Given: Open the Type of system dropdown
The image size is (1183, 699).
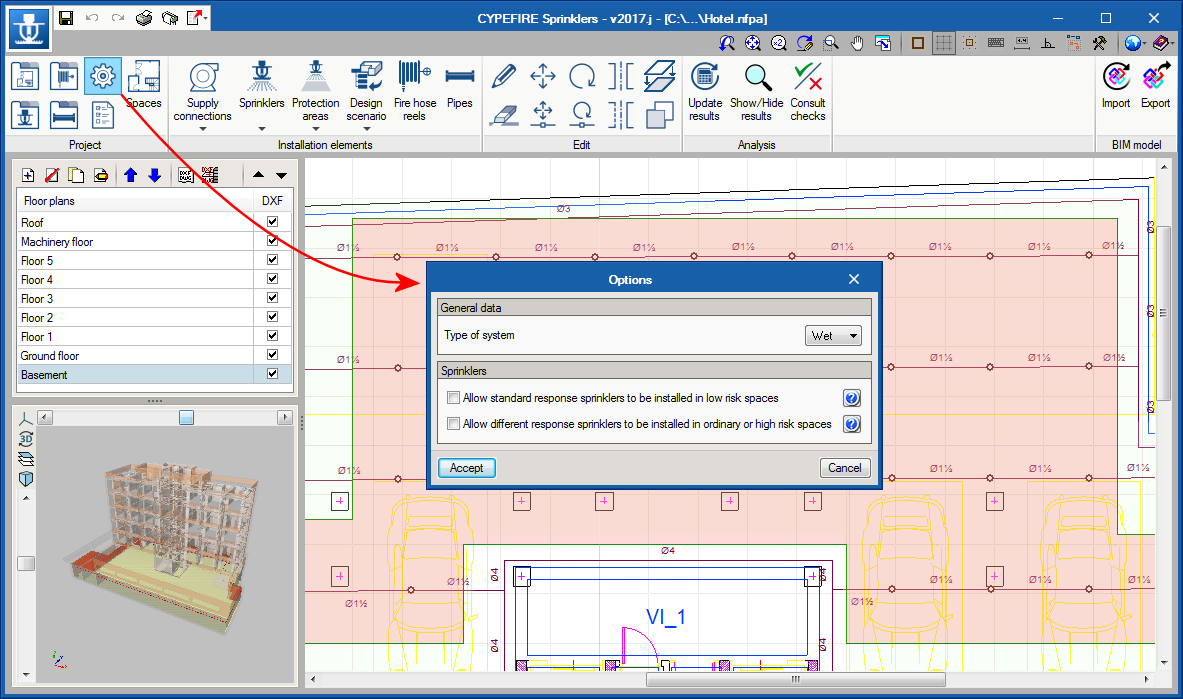Looking at the screenshot, I should coord(833,336).
